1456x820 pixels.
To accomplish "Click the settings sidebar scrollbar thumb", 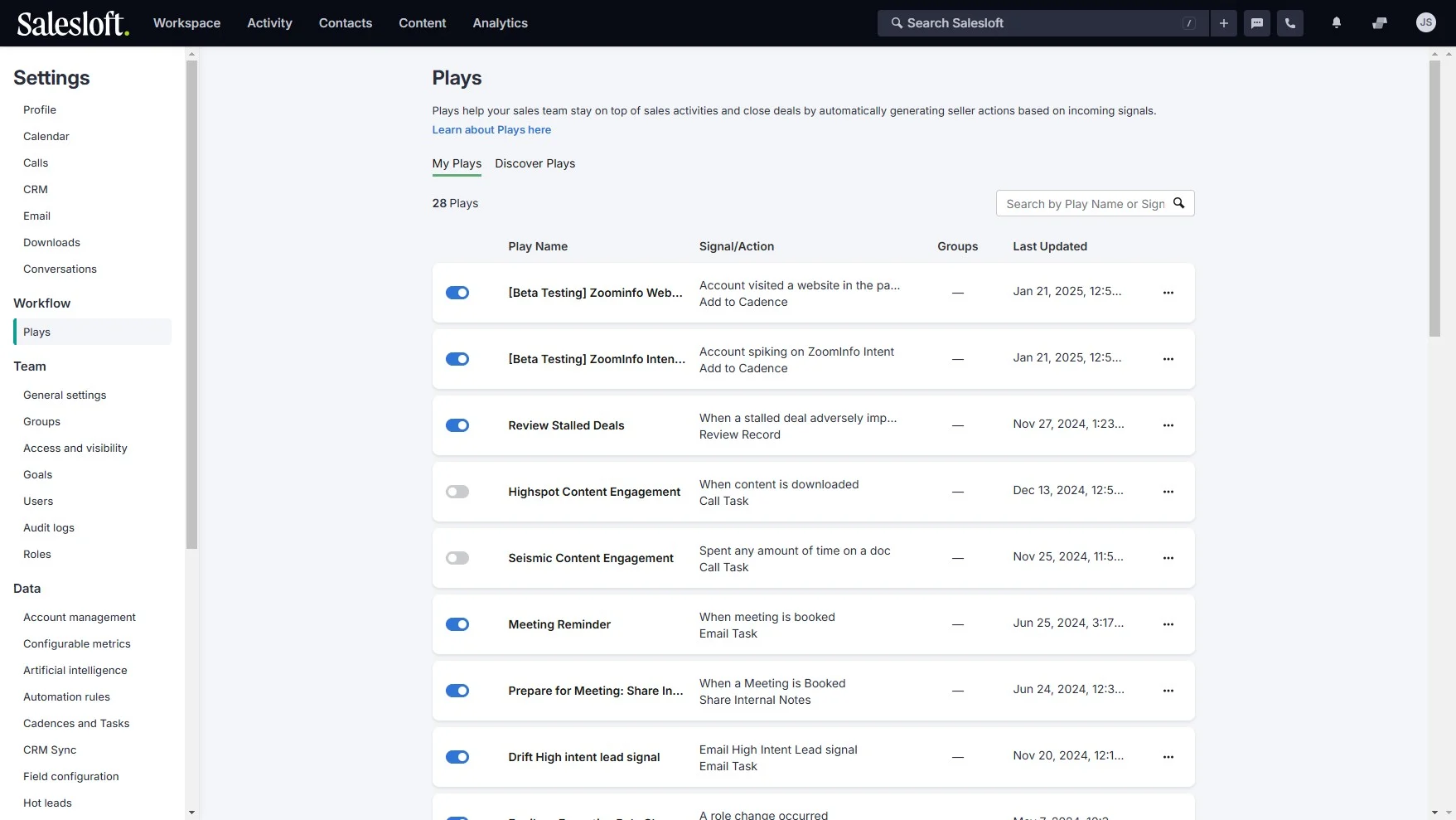I will [x=191, y=304].
